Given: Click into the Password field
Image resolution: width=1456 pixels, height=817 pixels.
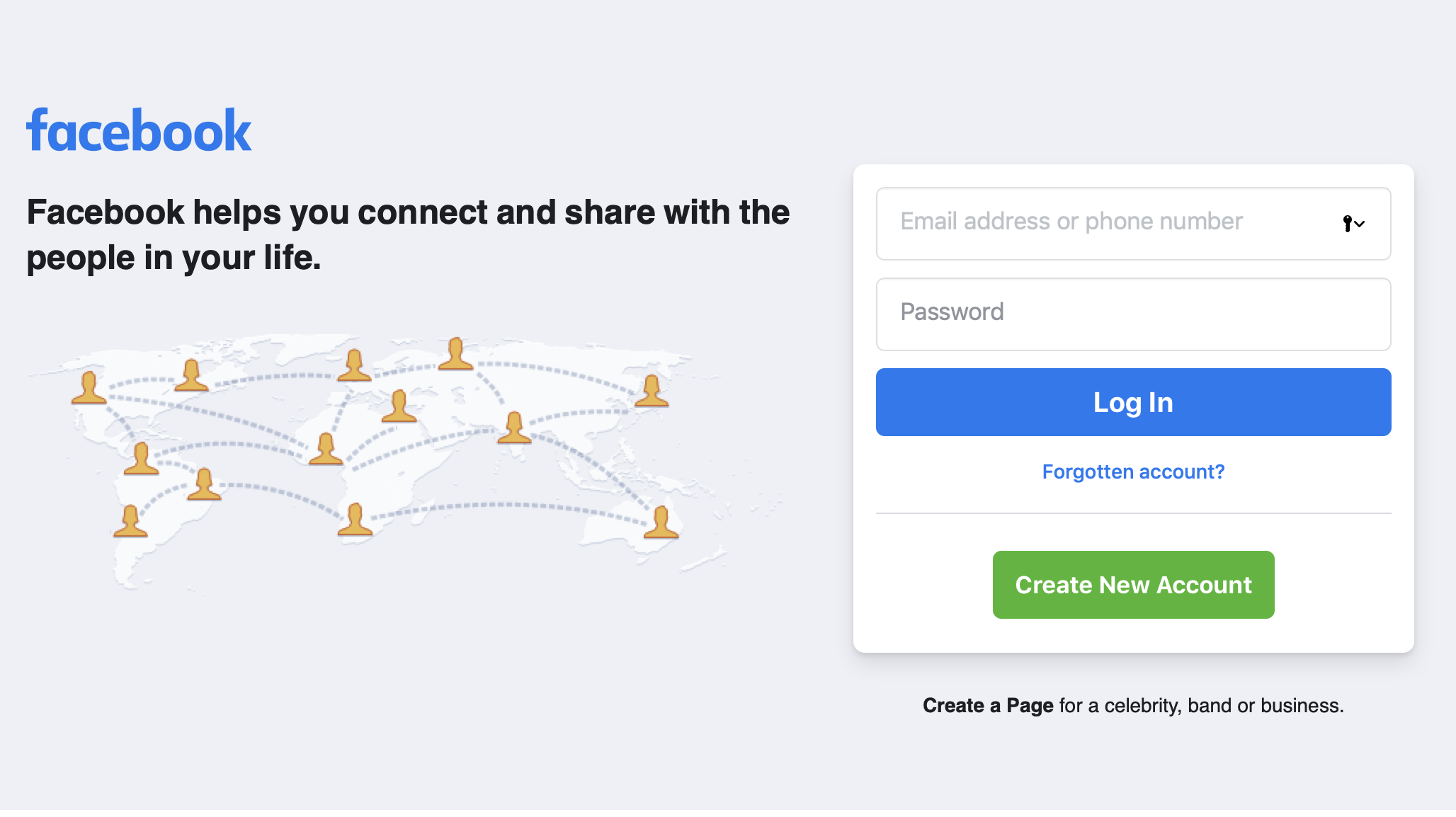Looking at the screenshot, I should [x=1133, y=314].
